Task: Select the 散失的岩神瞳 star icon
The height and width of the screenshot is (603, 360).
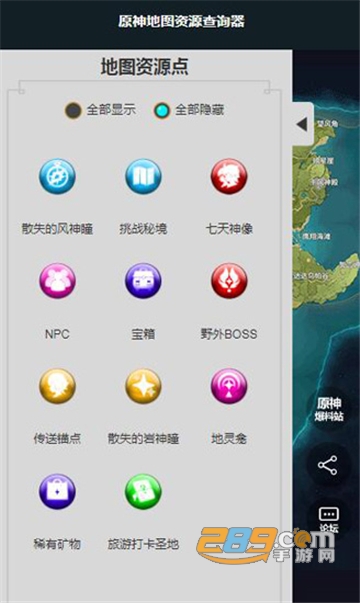Action: click(143, 386)
